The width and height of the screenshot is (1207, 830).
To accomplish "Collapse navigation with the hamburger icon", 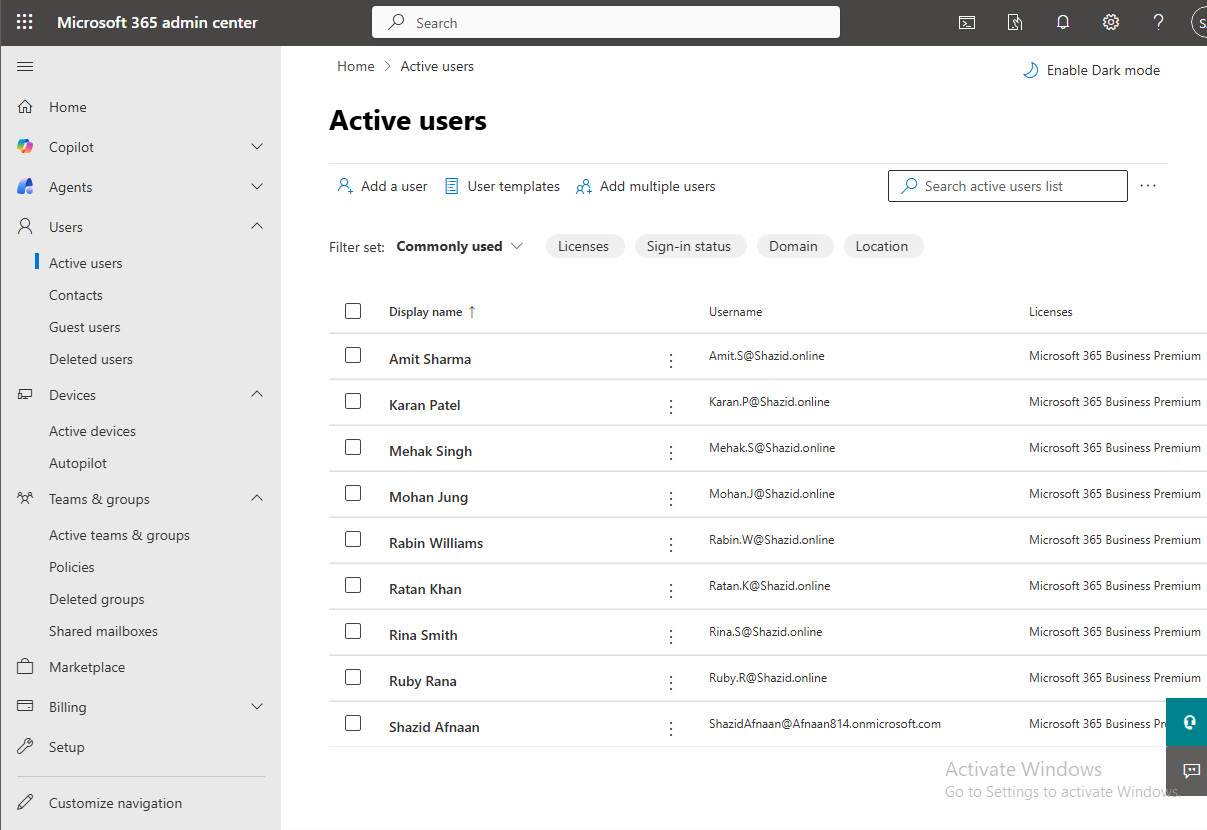I will 25,67.
